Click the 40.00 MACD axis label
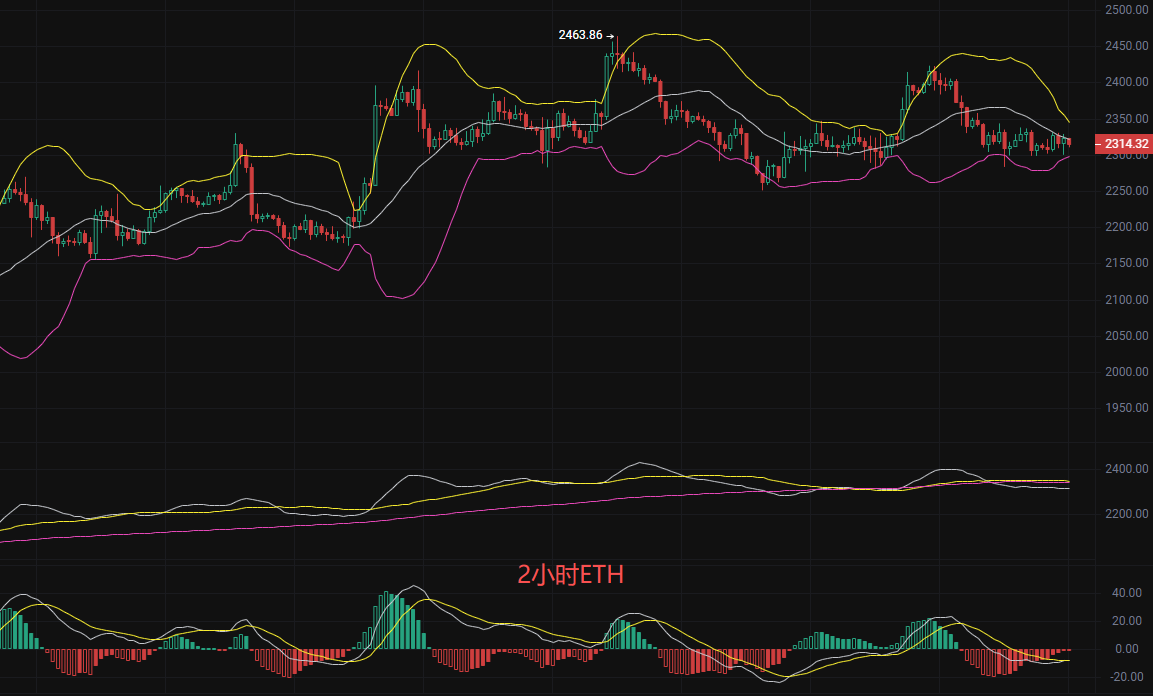 (1126, 593)
